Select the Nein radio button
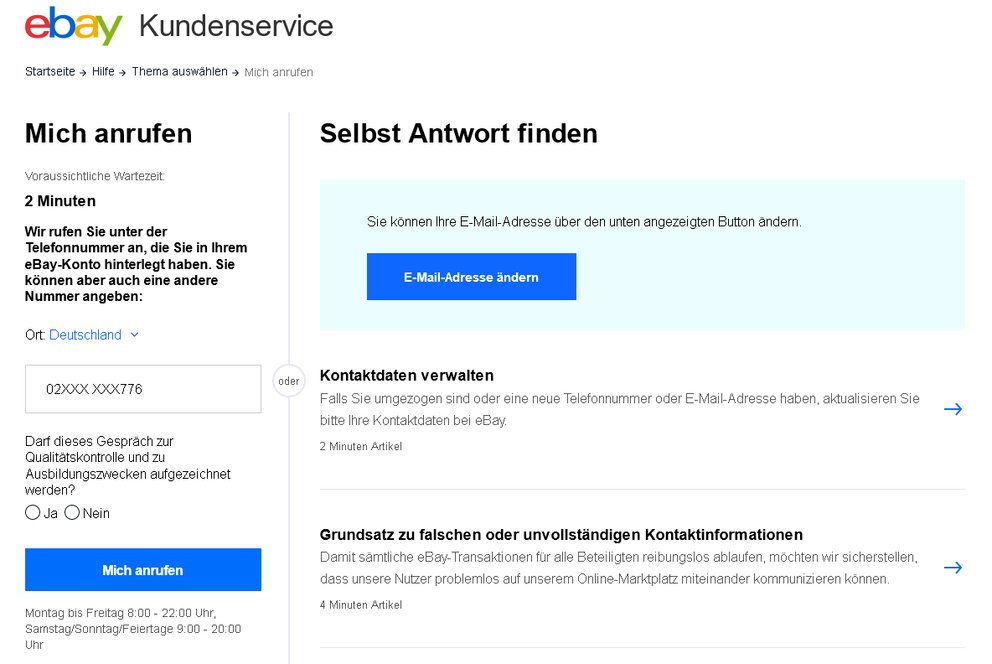This screenshot has height=664, width=992. [x=72, y=512]
